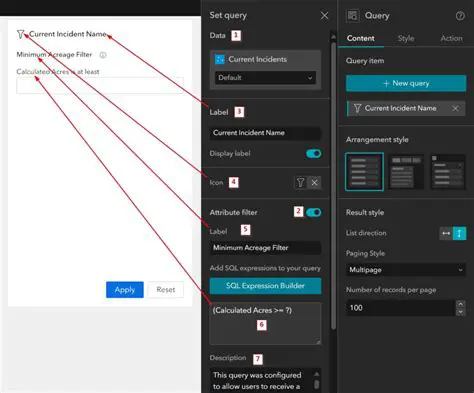Click the 'Calculated Acres is at least' text

tap(58, 72)
